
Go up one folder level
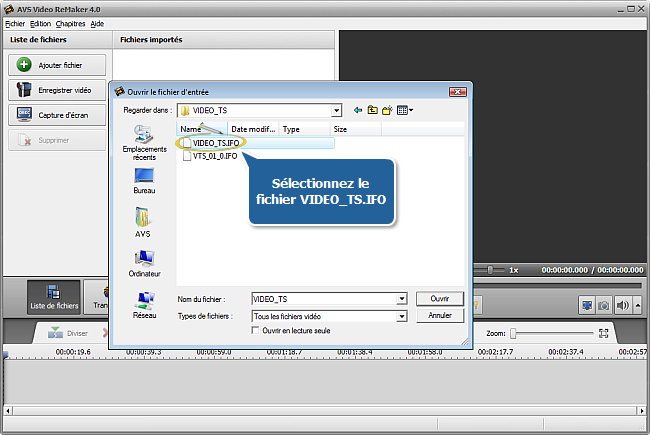click(372, 110)
